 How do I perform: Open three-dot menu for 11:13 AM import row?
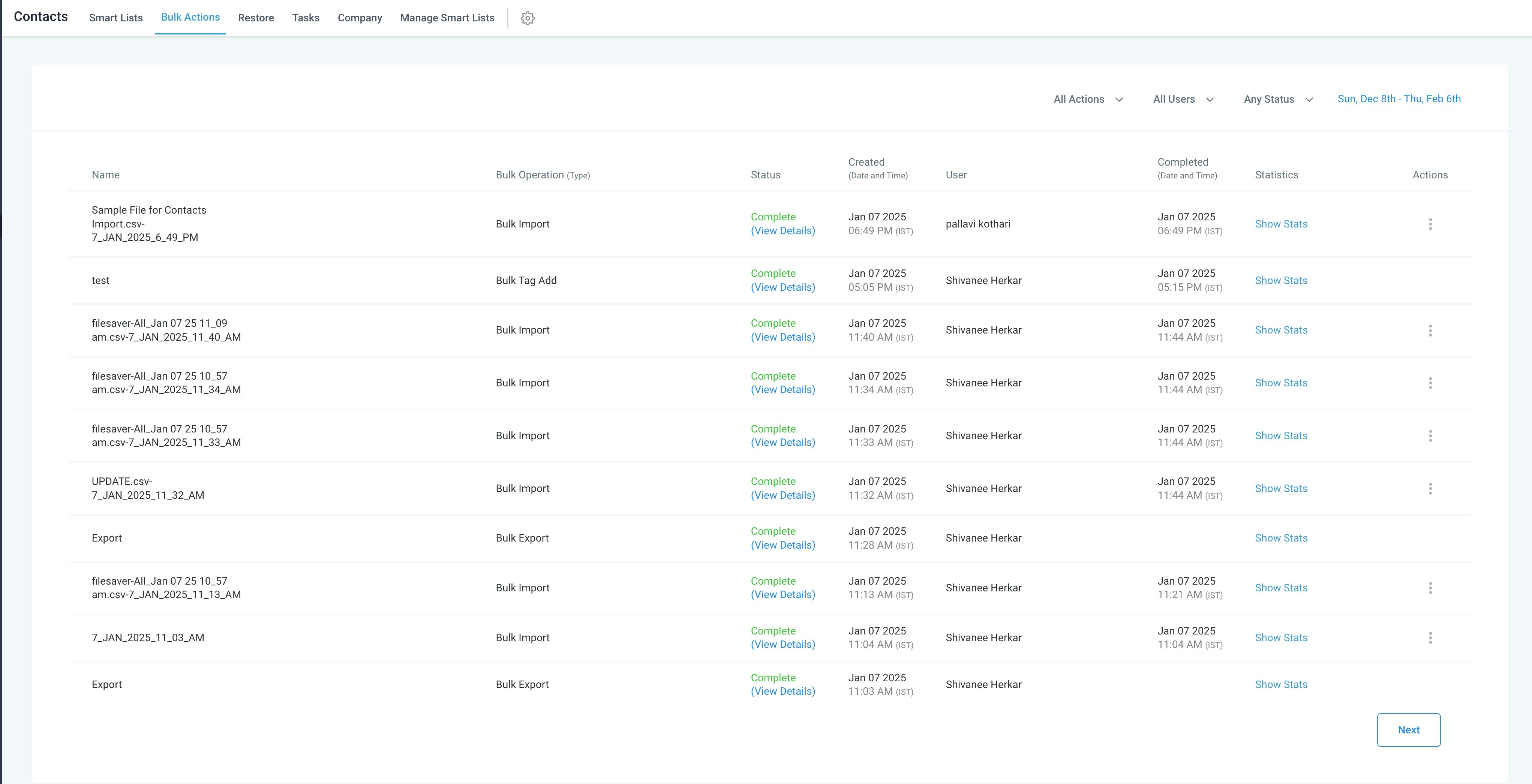pyautogui.click(x=1430, y=588)
